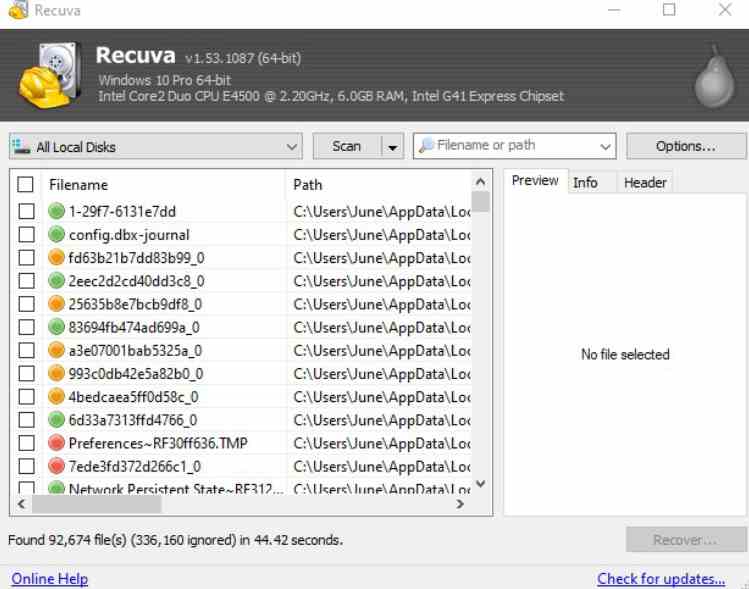Viewport: 749px width, 589px height.
Task: Click green status dot for 83694fb474ad699a_0
Action: point(56,327)
